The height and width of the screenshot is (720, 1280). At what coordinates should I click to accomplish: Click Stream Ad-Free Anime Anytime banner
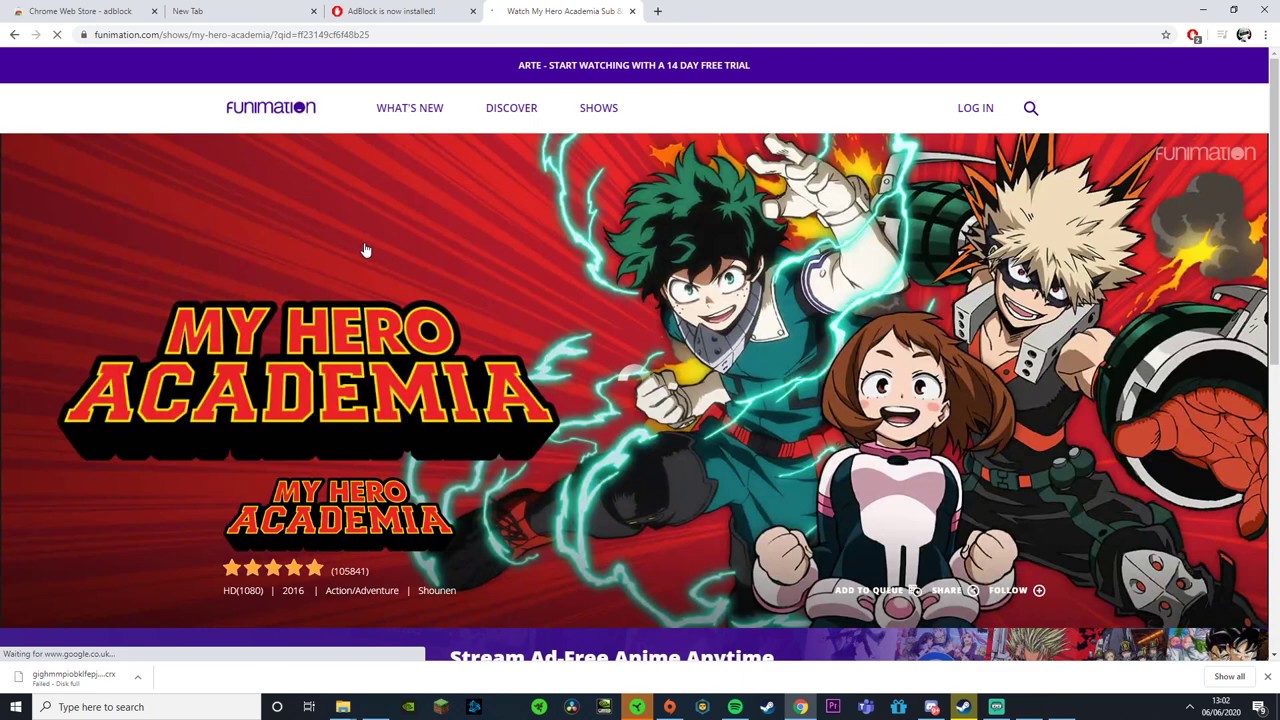(x=612, y=655)
